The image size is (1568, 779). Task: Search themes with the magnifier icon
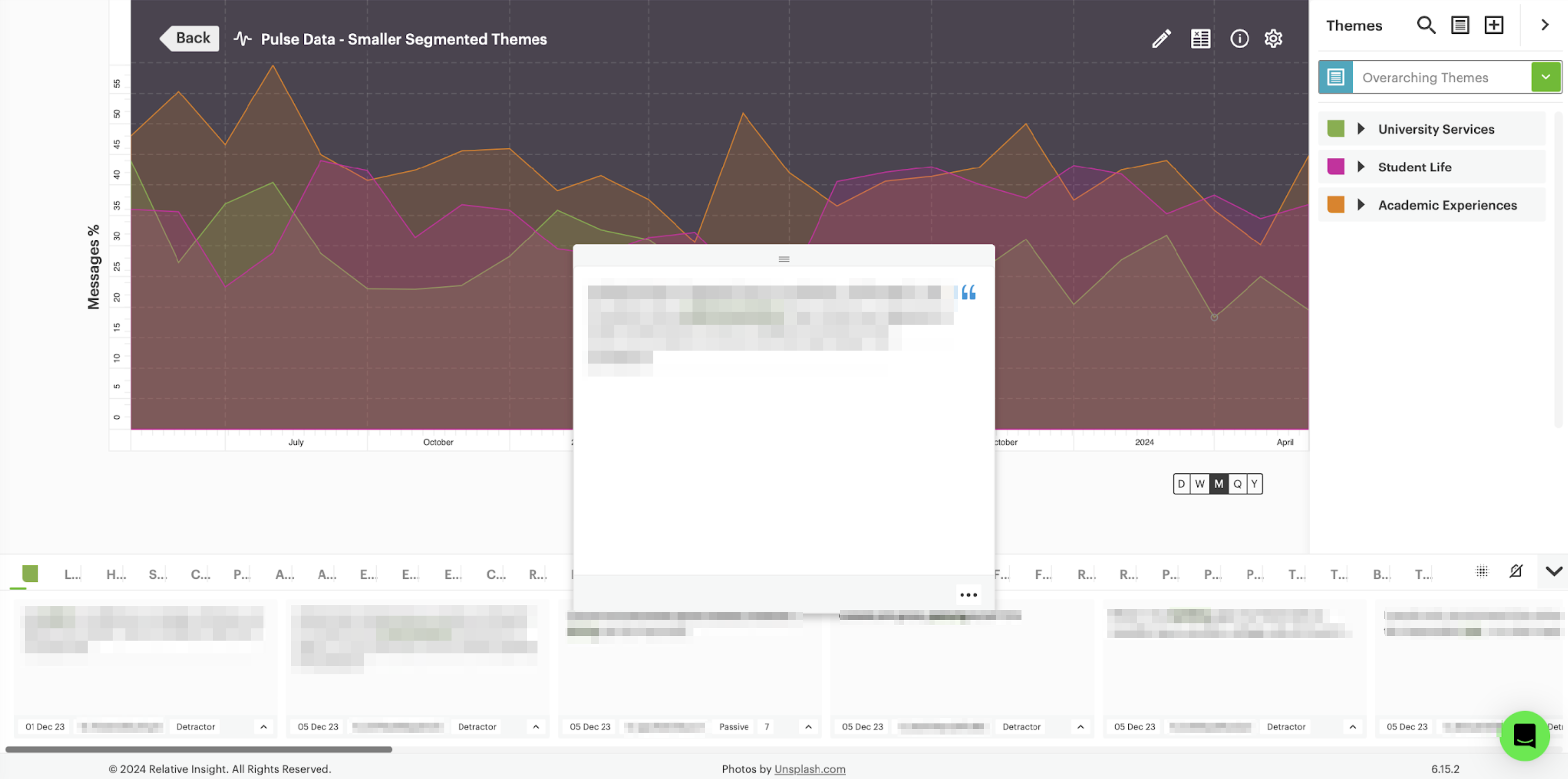(1426, 25)
